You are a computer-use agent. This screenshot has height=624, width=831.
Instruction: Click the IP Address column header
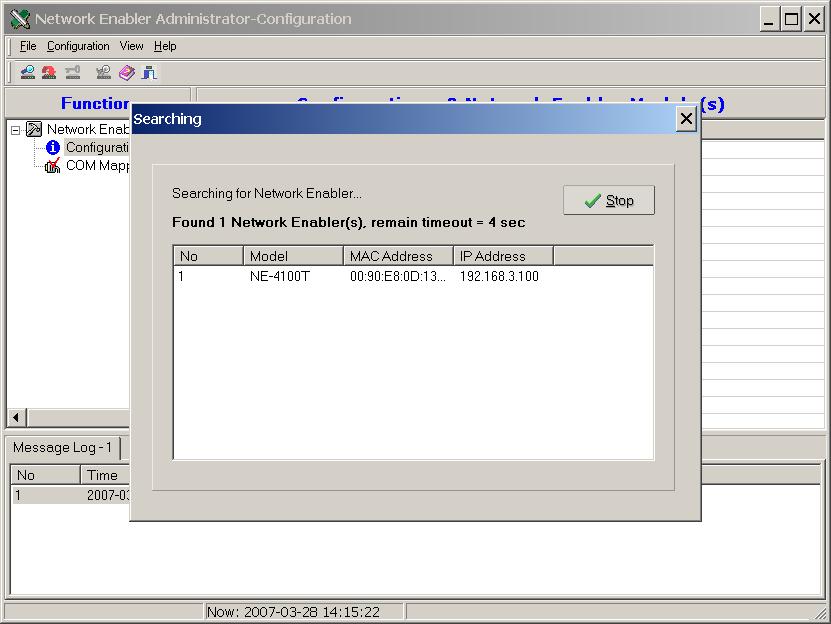(x=503, y=256)
